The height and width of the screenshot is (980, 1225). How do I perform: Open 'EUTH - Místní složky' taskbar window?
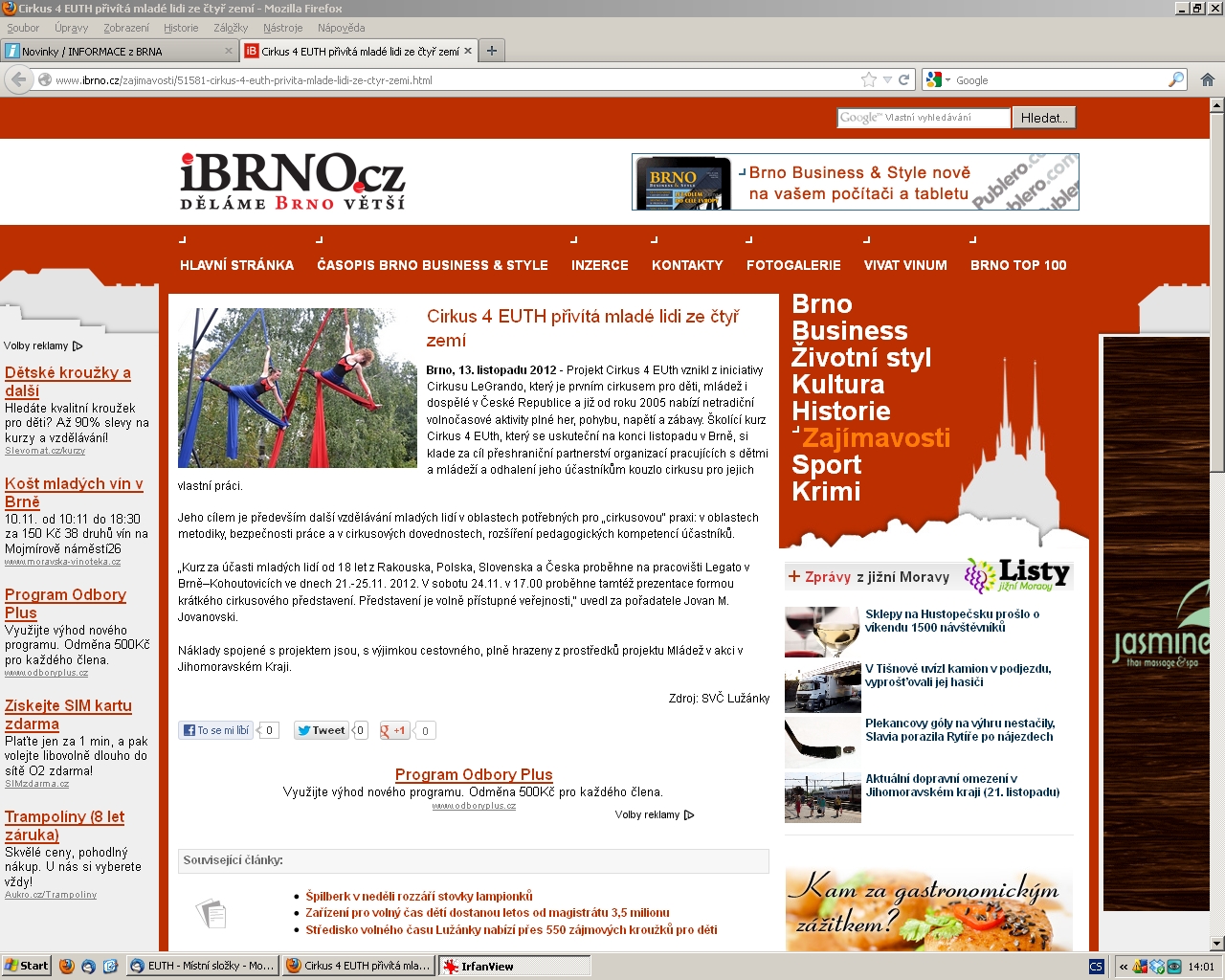click(203, 966)
